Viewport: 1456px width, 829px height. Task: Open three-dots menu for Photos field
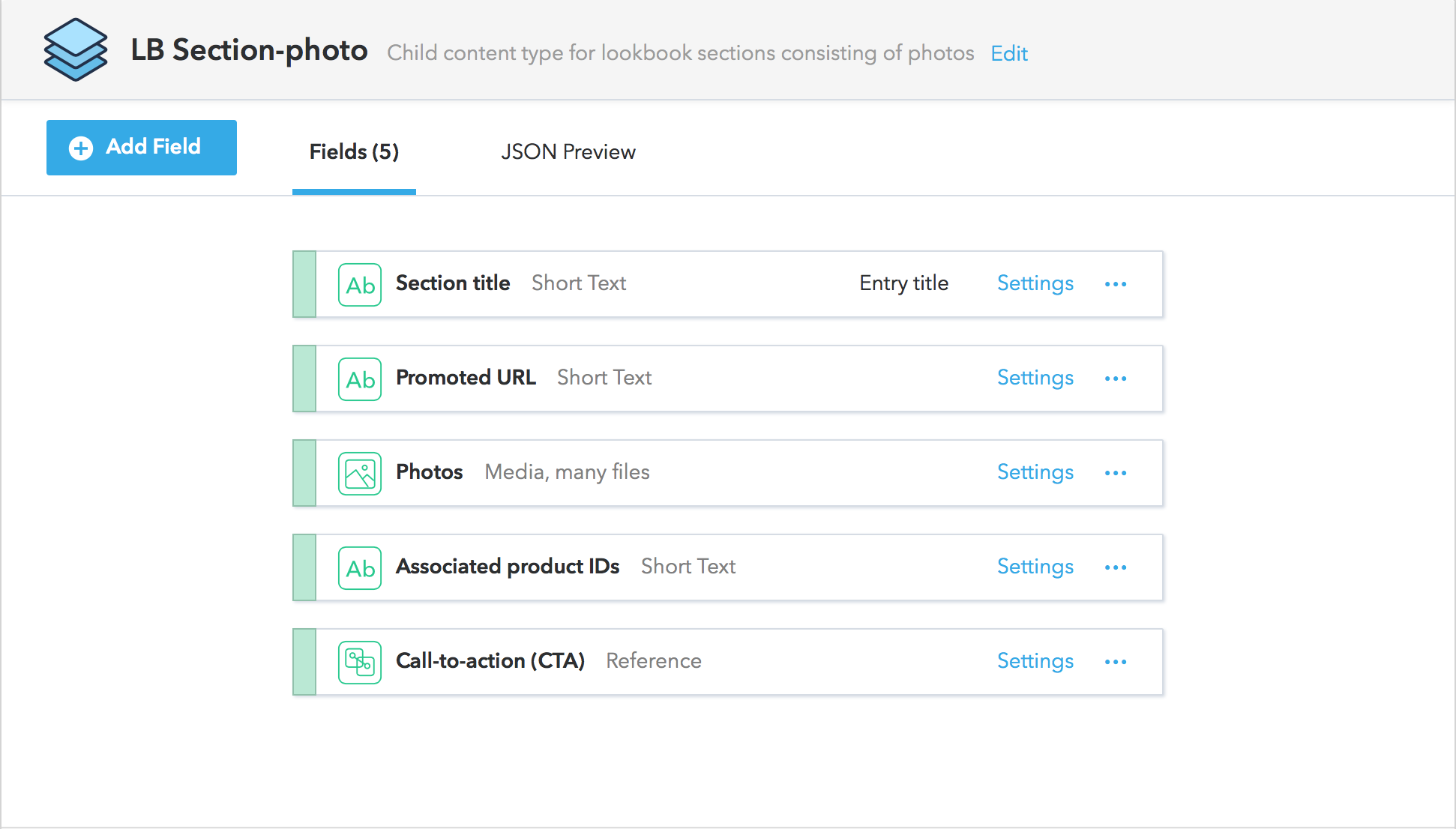pyautogui.click(x=1116, y=473)
